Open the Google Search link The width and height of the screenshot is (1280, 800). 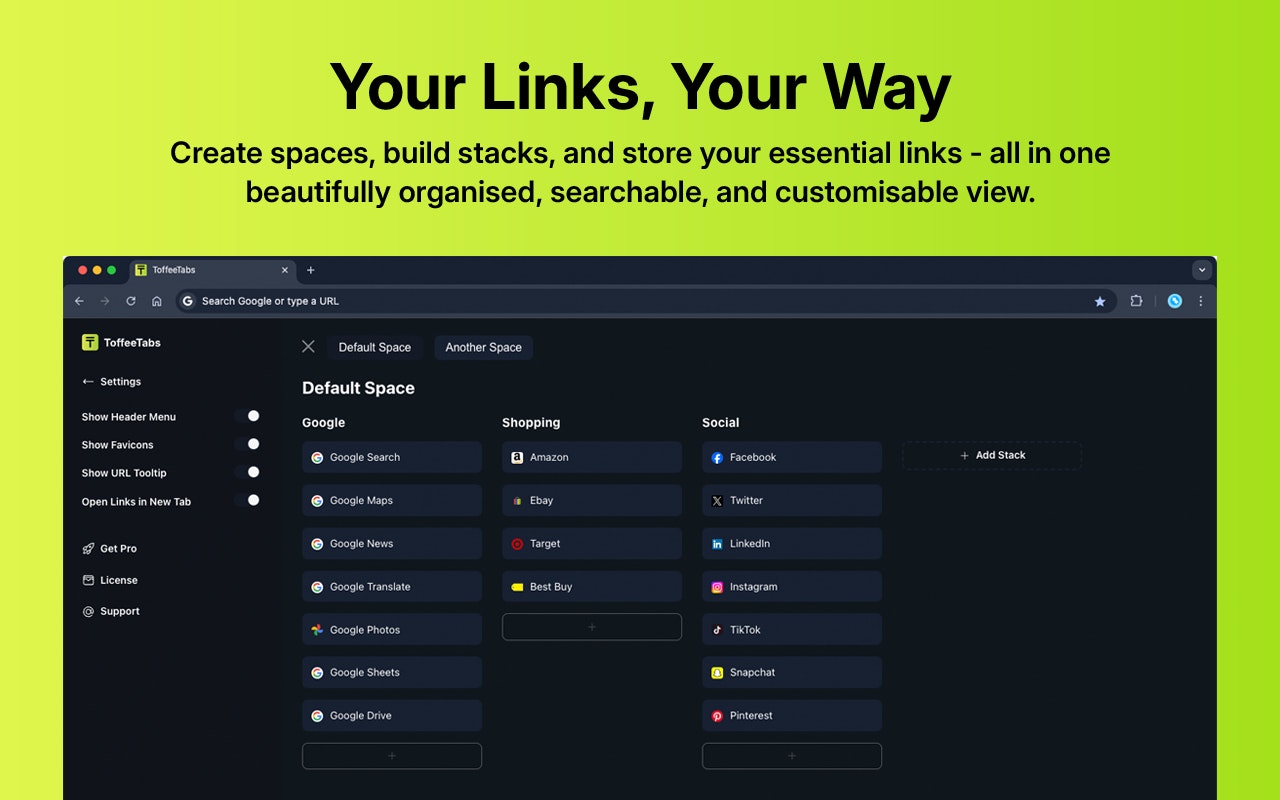[x=392, y=457]
